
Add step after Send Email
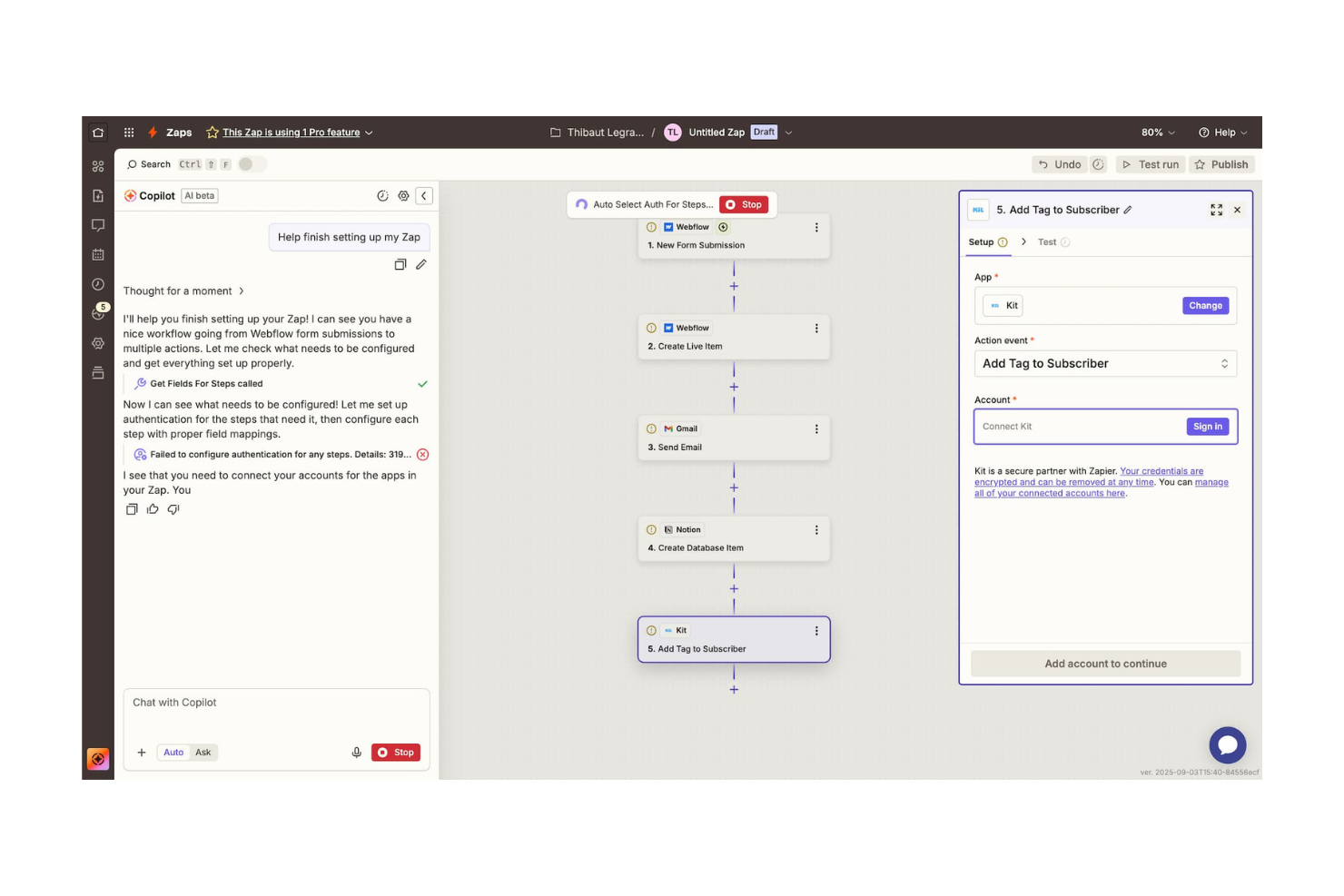[x=734, y=488]
